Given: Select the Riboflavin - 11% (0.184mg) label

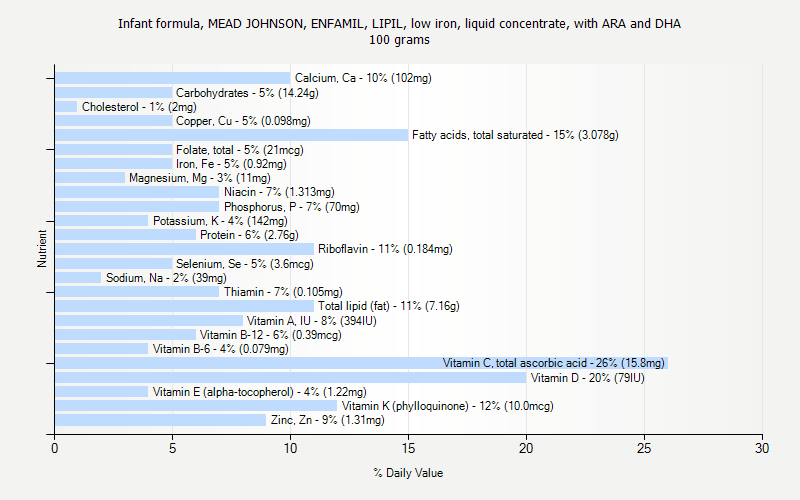Looking at the screenshot, I should [x=385, y=249].
